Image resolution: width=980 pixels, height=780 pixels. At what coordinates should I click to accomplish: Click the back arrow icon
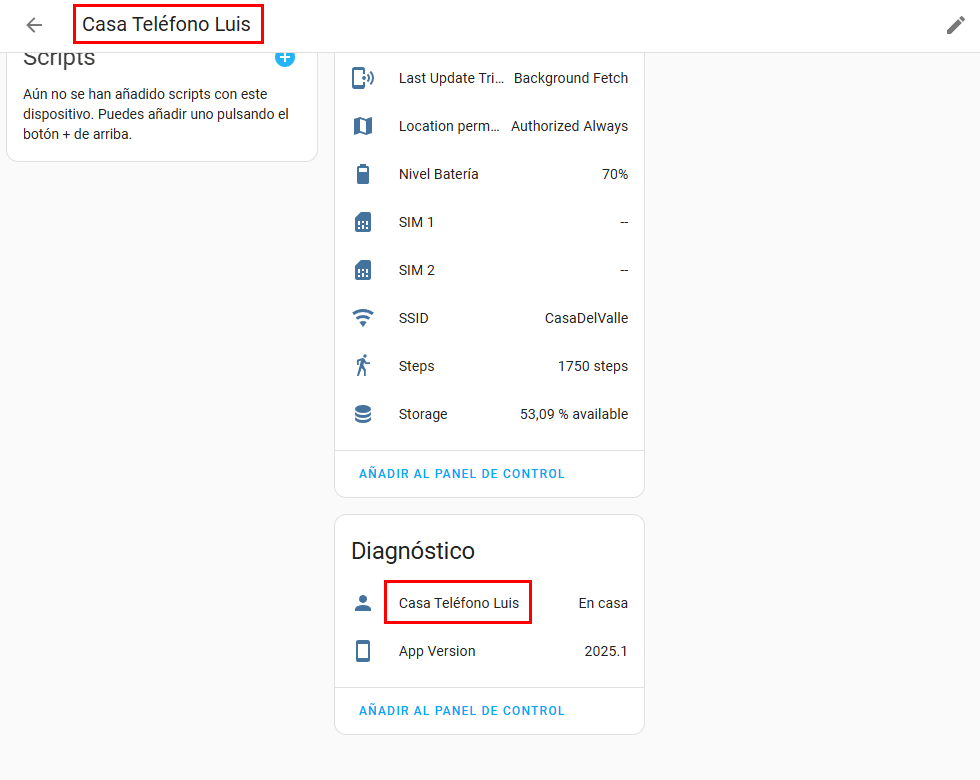[34, 25]
